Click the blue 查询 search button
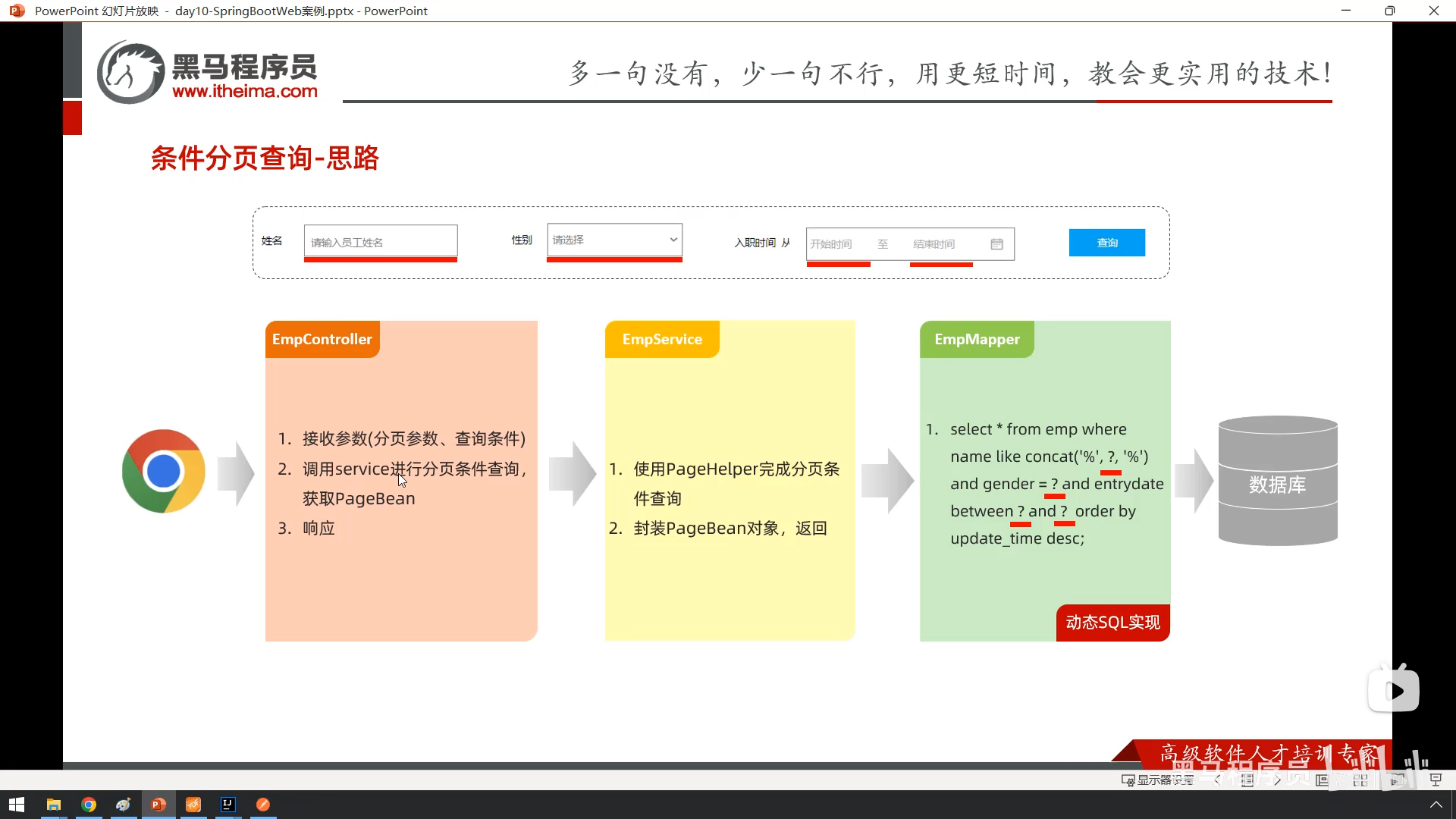Image resolution: width=1456 pixels, height=819 pixels. click(1107, 243)
